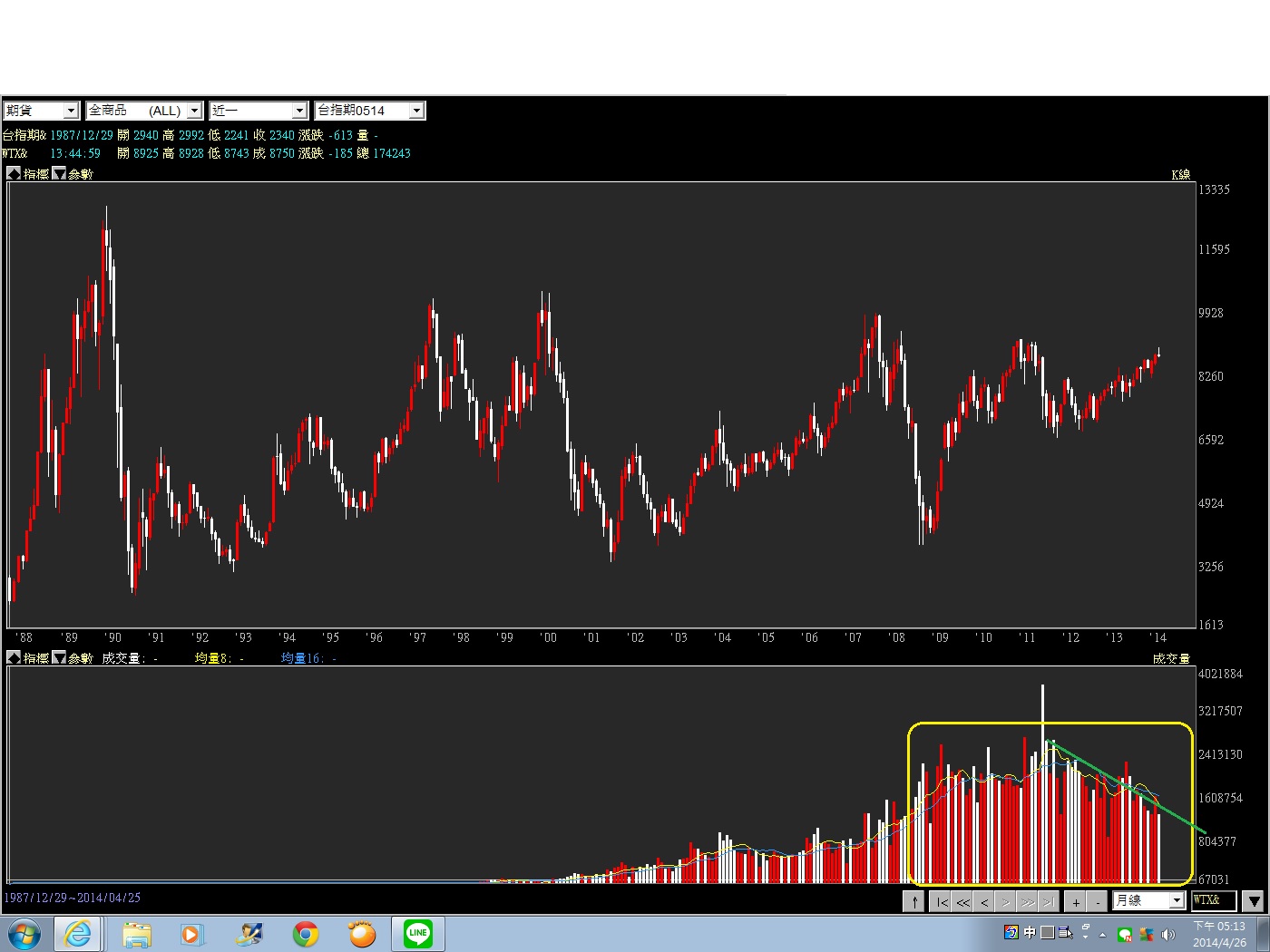The image size is (1270, 952).
Task: Click the 中 IME language mode indicator
Action: coord(1030,932)
